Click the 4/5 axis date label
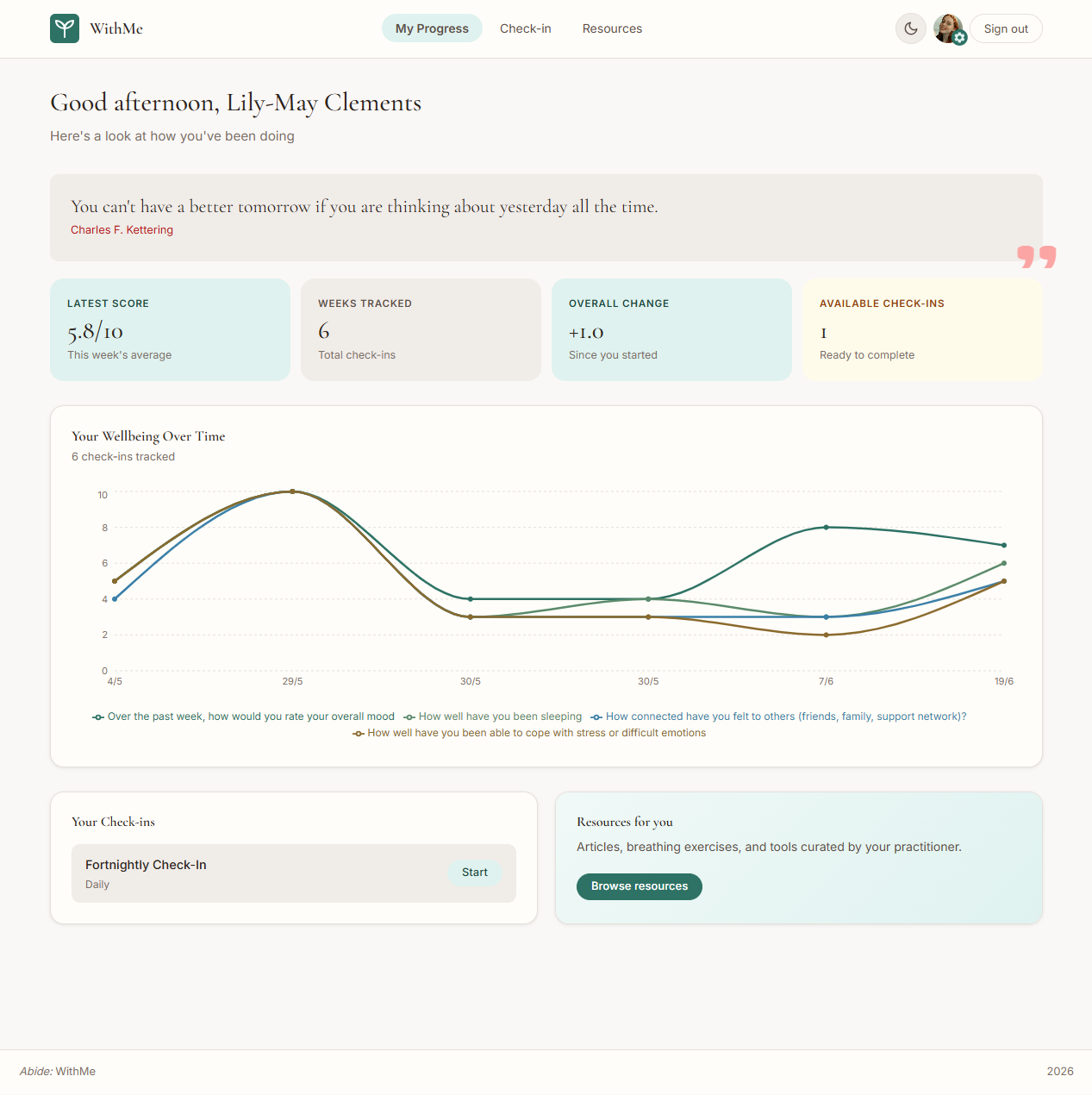 (x=115, y=681)
